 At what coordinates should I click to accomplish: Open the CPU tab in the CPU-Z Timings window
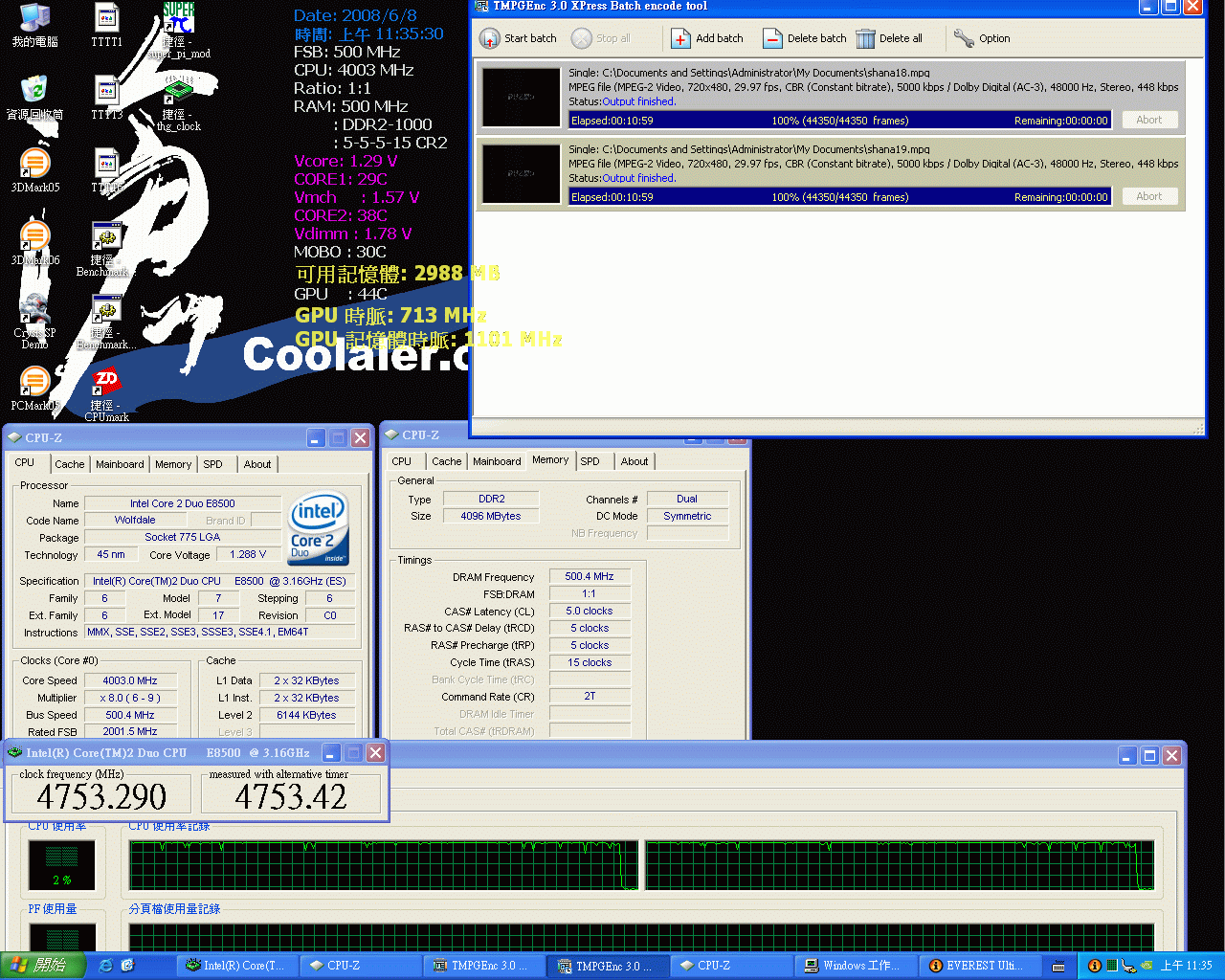pyautogui.click(x=402, y=461)
